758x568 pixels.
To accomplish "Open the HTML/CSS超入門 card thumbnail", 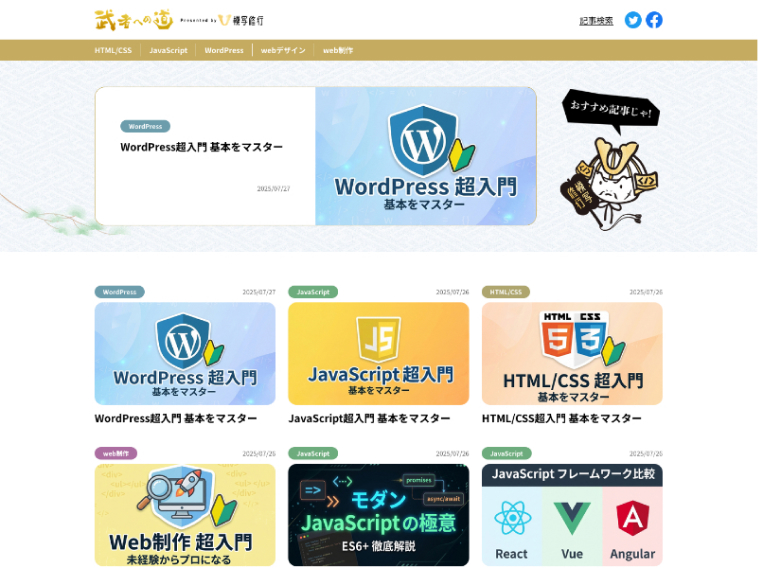I will click(572, 354).
